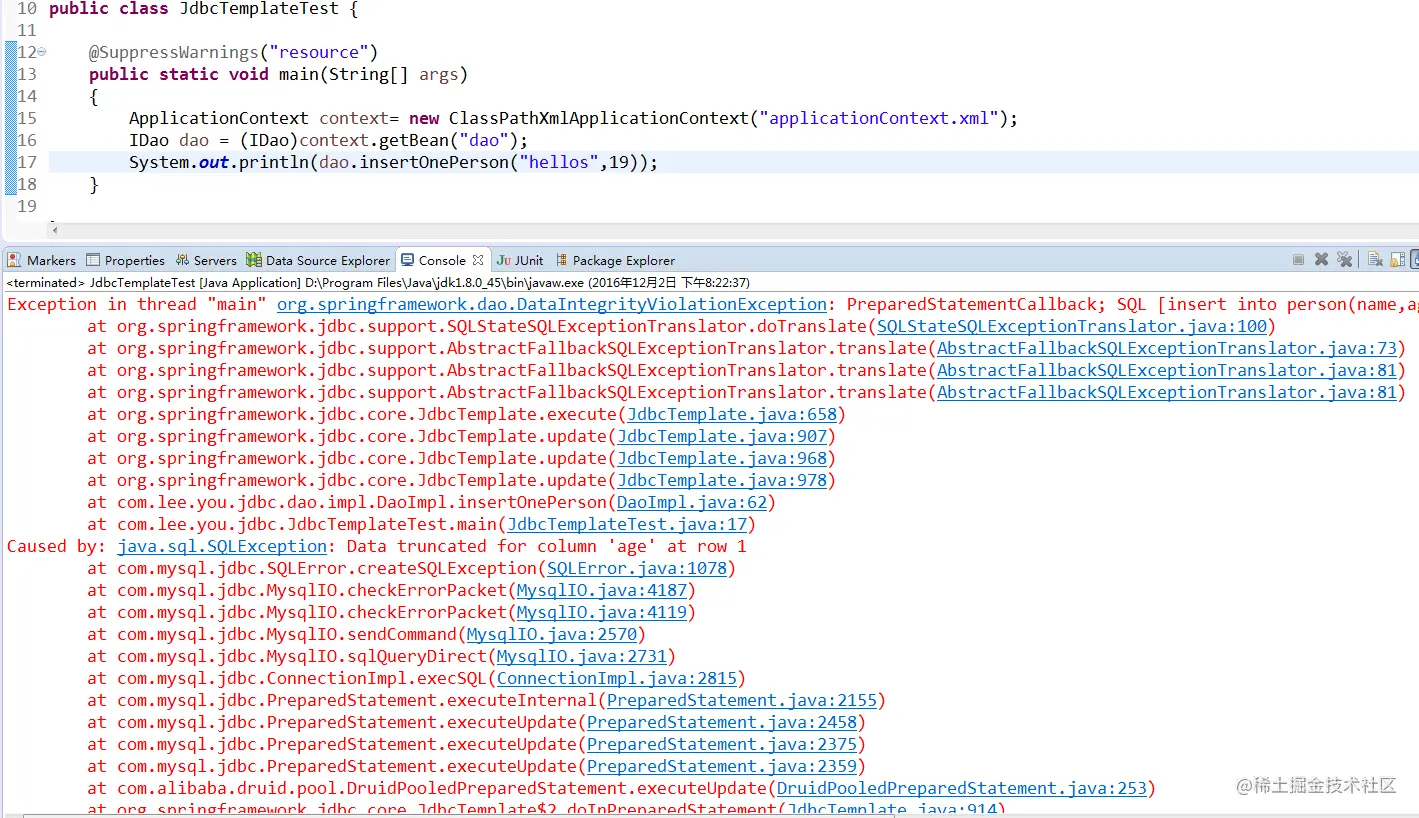Close the Console view tab
The height and width of the screenshot is (818, 1419).
click(x=478, y=259)
